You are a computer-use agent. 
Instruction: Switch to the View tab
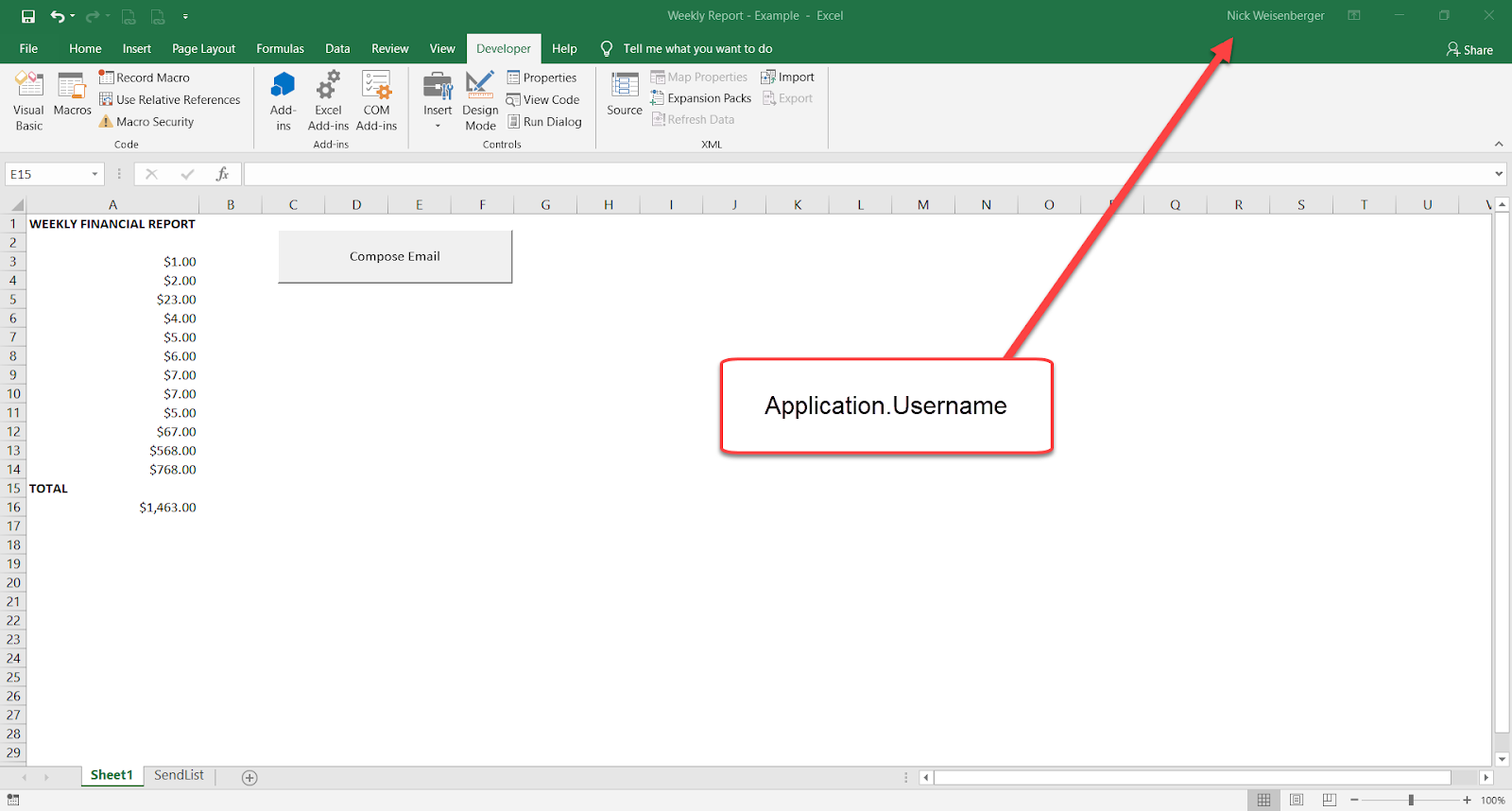click(x=442, y=49)
